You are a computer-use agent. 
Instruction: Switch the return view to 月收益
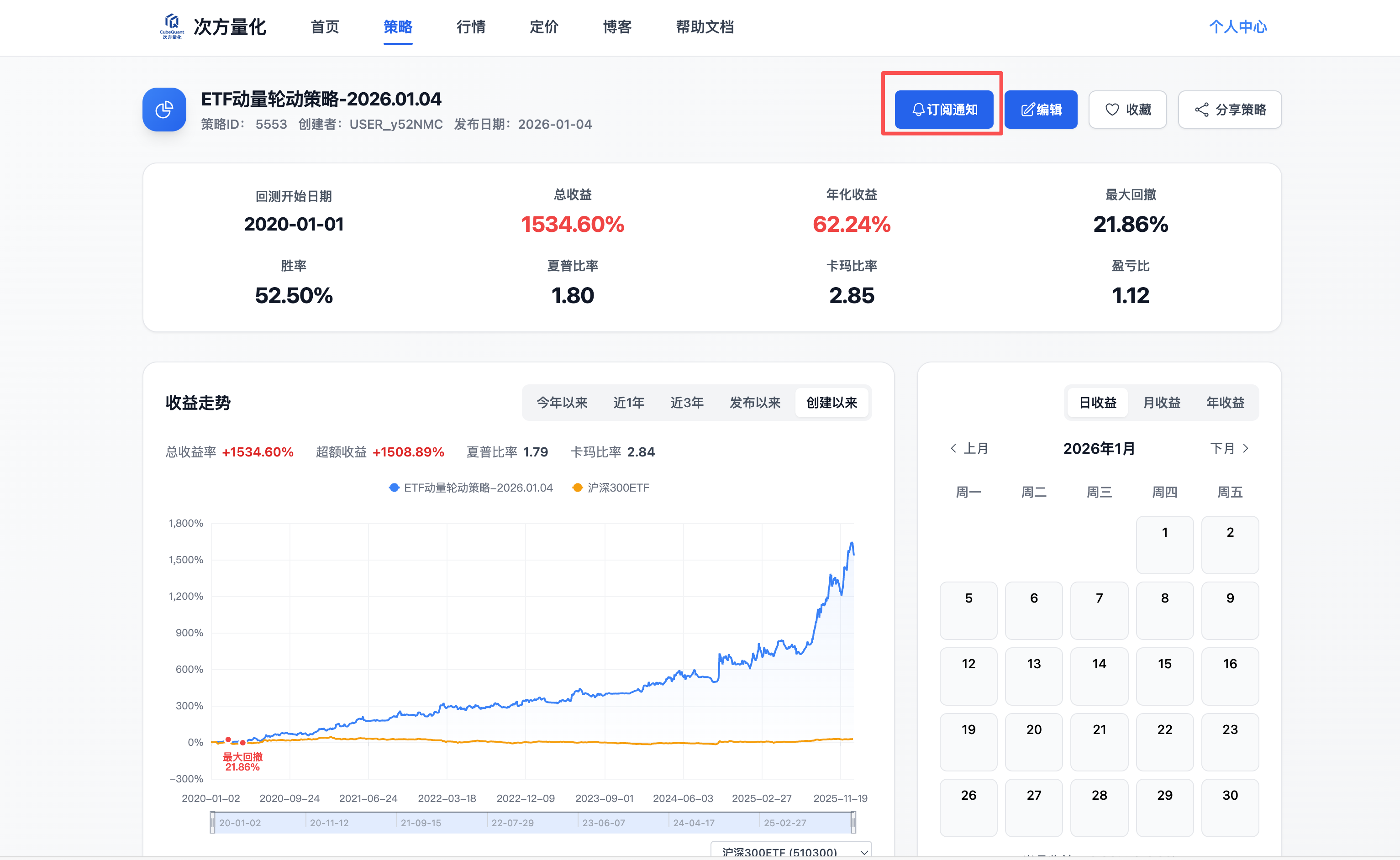tap(1162, 403)
